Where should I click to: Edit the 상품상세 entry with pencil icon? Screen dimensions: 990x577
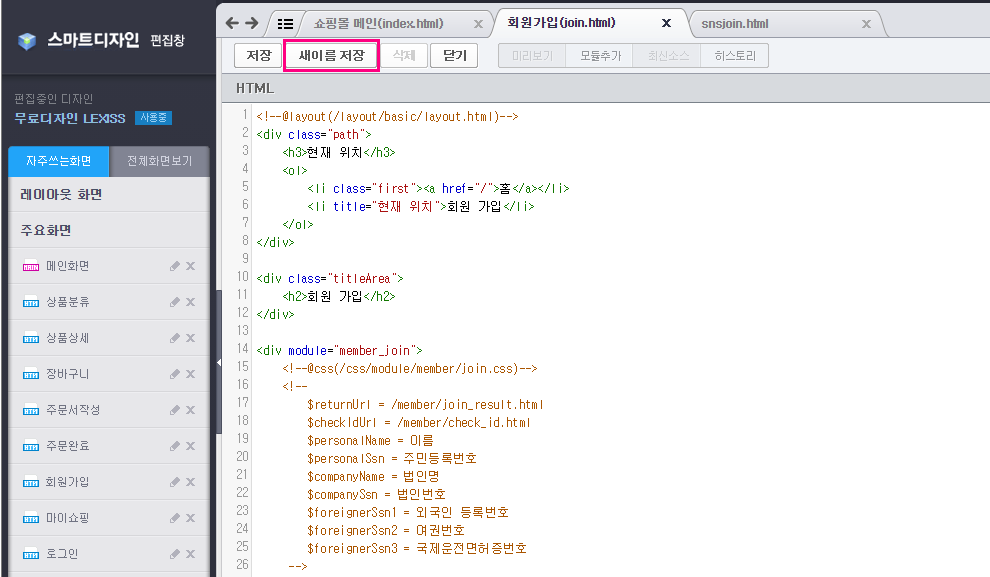tap(175, 338)
